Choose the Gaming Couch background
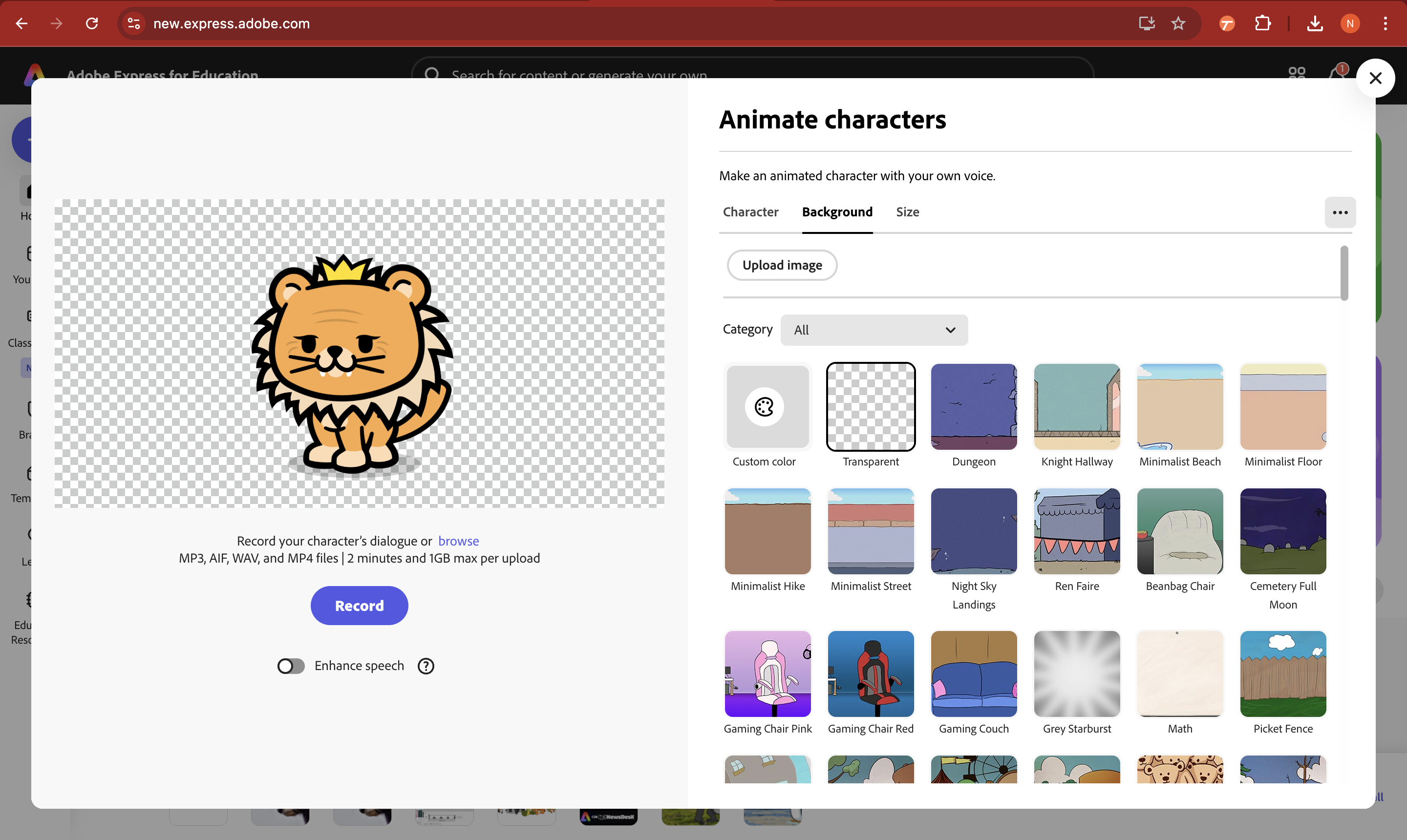The height and width of the screenshot is (840, 1407). pos(973,673)
